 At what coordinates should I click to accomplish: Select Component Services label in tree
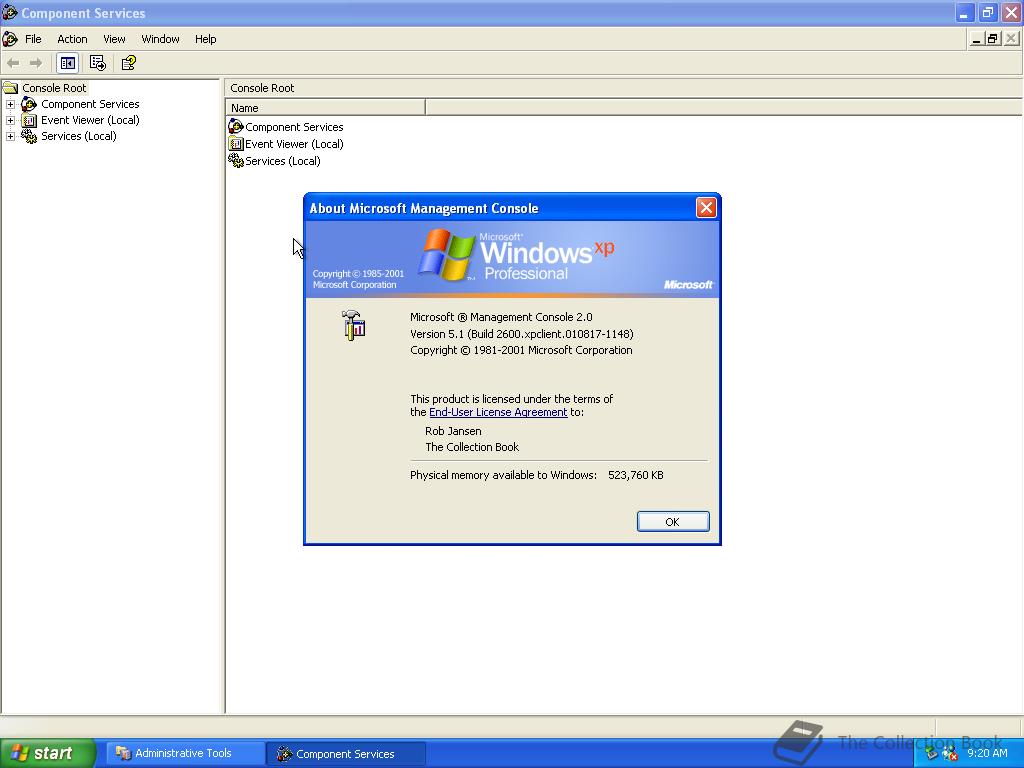click(90, 104)
